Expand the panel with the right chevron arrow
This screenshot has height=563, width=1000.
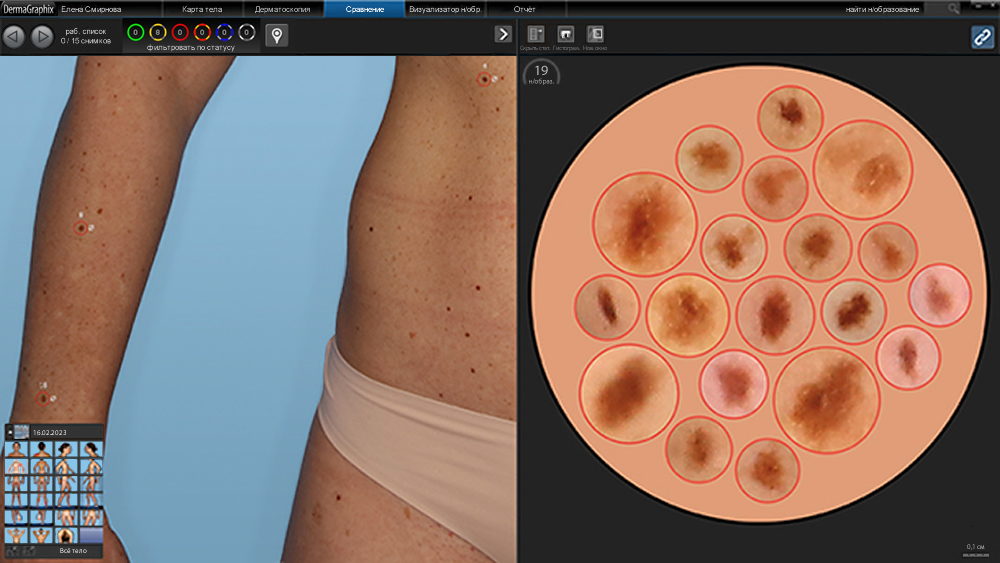(x=503, y=34)
